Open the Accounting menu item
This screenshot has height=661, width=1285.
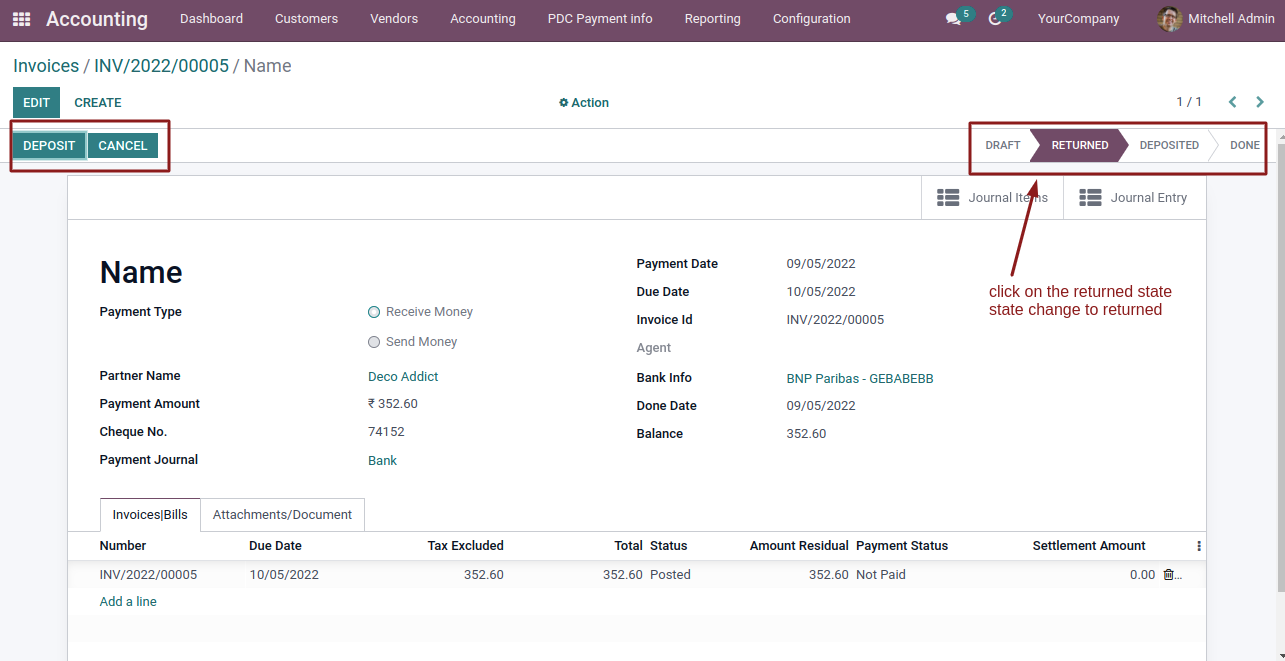pos(483,19)
